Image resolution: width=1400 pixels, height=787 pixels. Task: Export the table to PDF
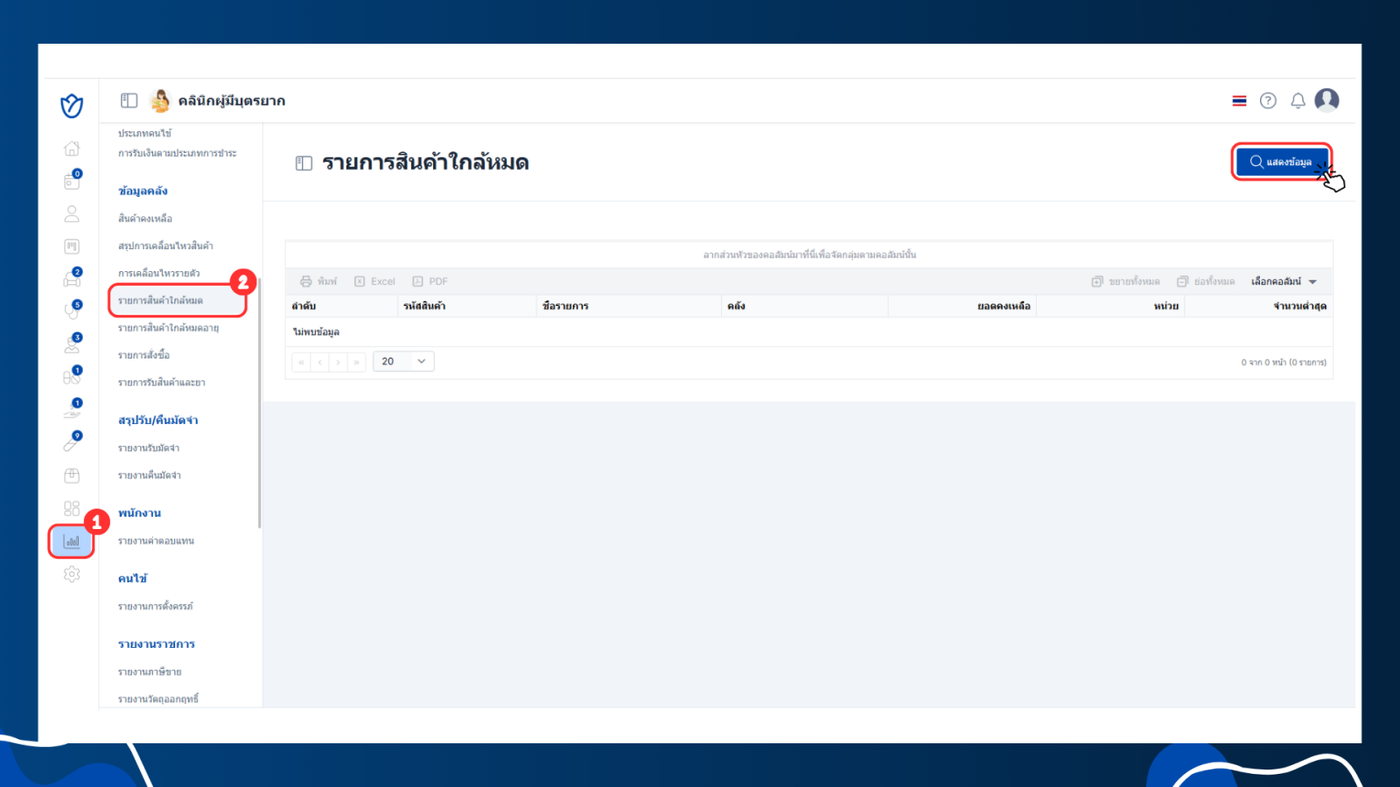pos(430,282)
